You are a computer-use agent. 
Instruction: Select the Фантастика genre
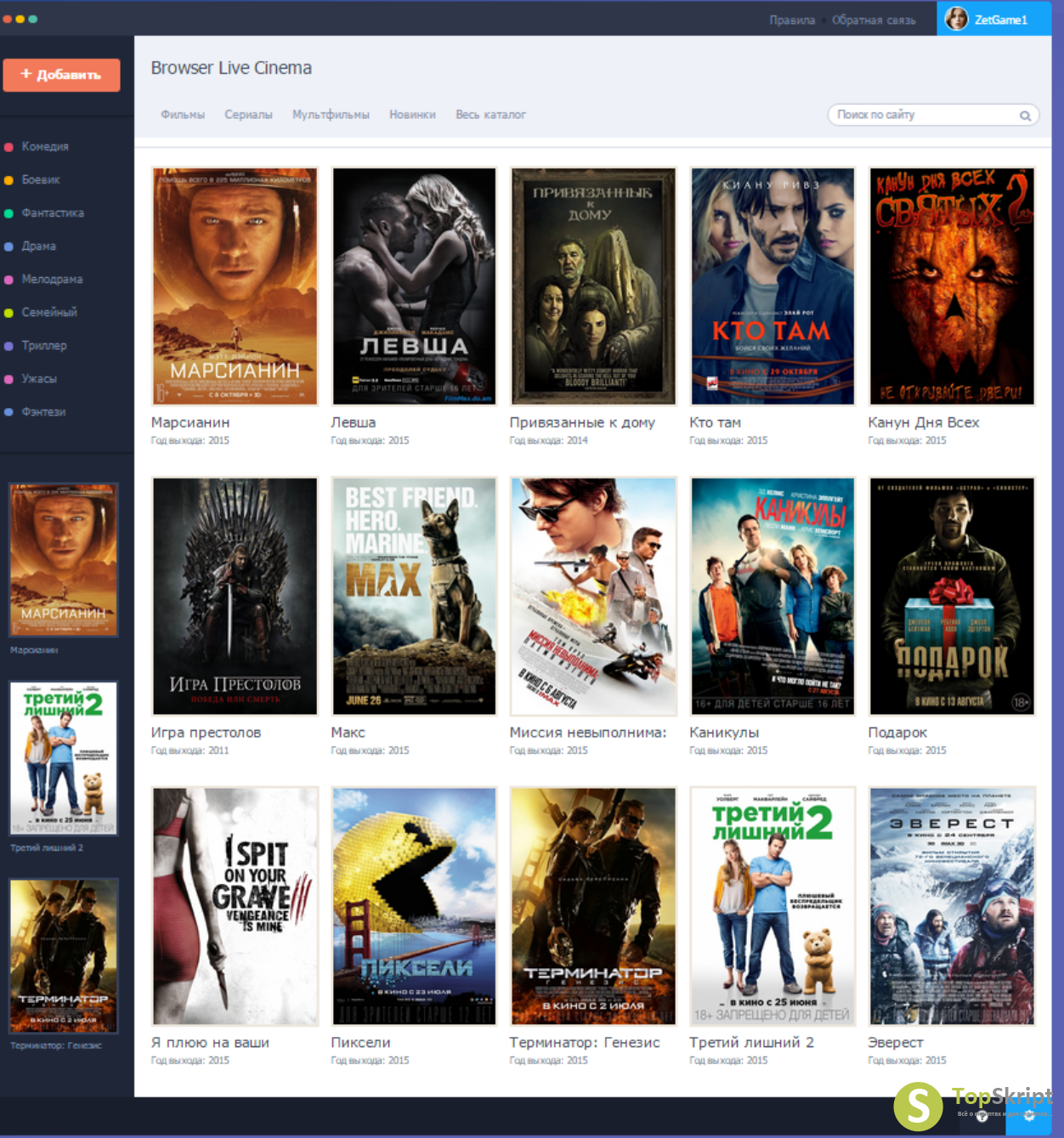[x=53, y=212]
